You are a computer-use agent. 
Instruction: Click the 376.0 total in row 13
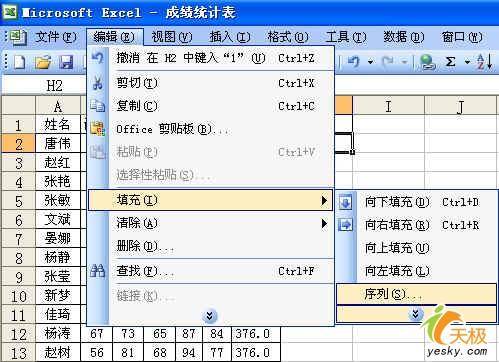coord(256,353)
